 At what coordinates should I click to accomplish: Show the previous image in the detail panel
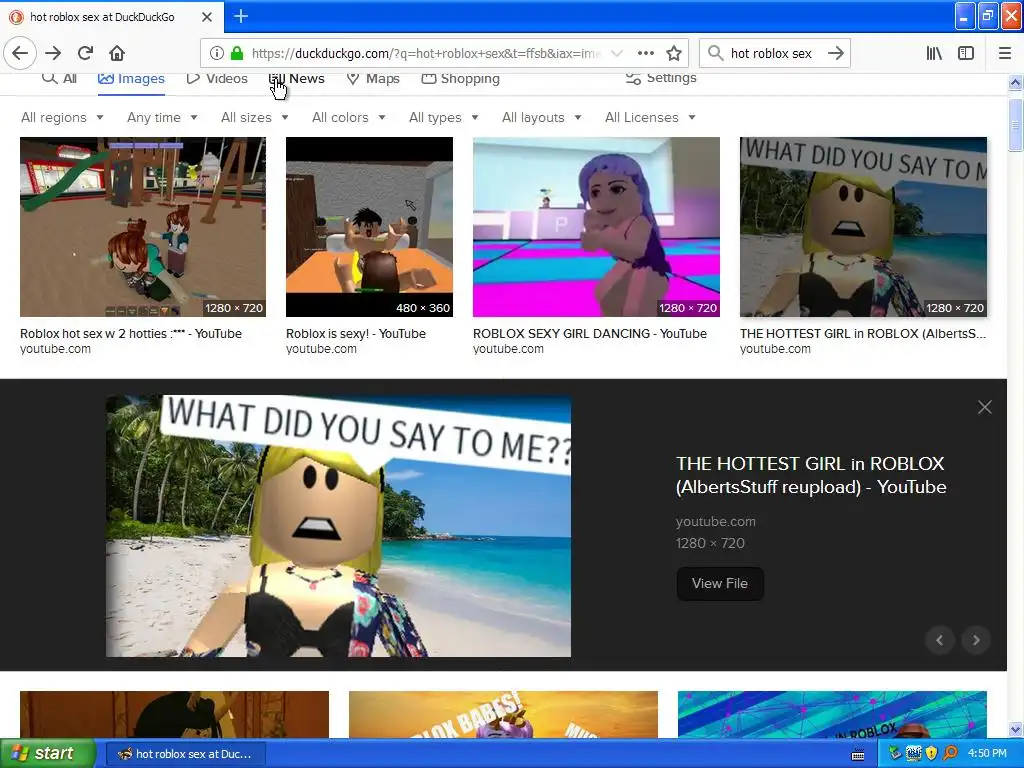[940, 640]
